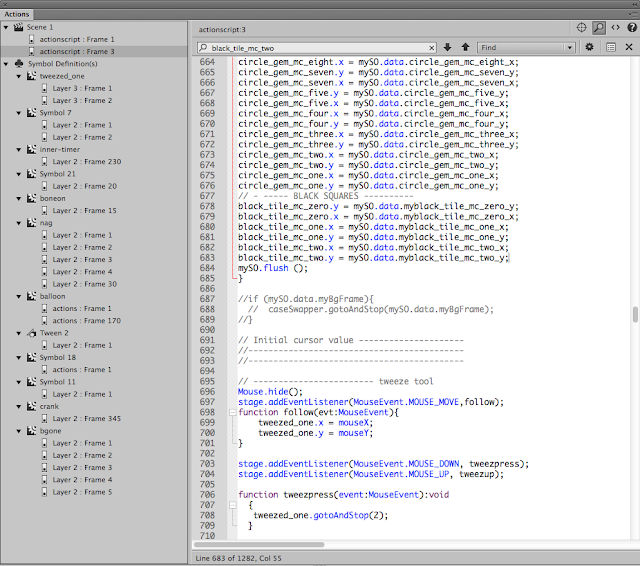This screenshot has width=640, height=566.
Task: Click the Insert target path crosshair icon
Action: click(x=581, y=28)
